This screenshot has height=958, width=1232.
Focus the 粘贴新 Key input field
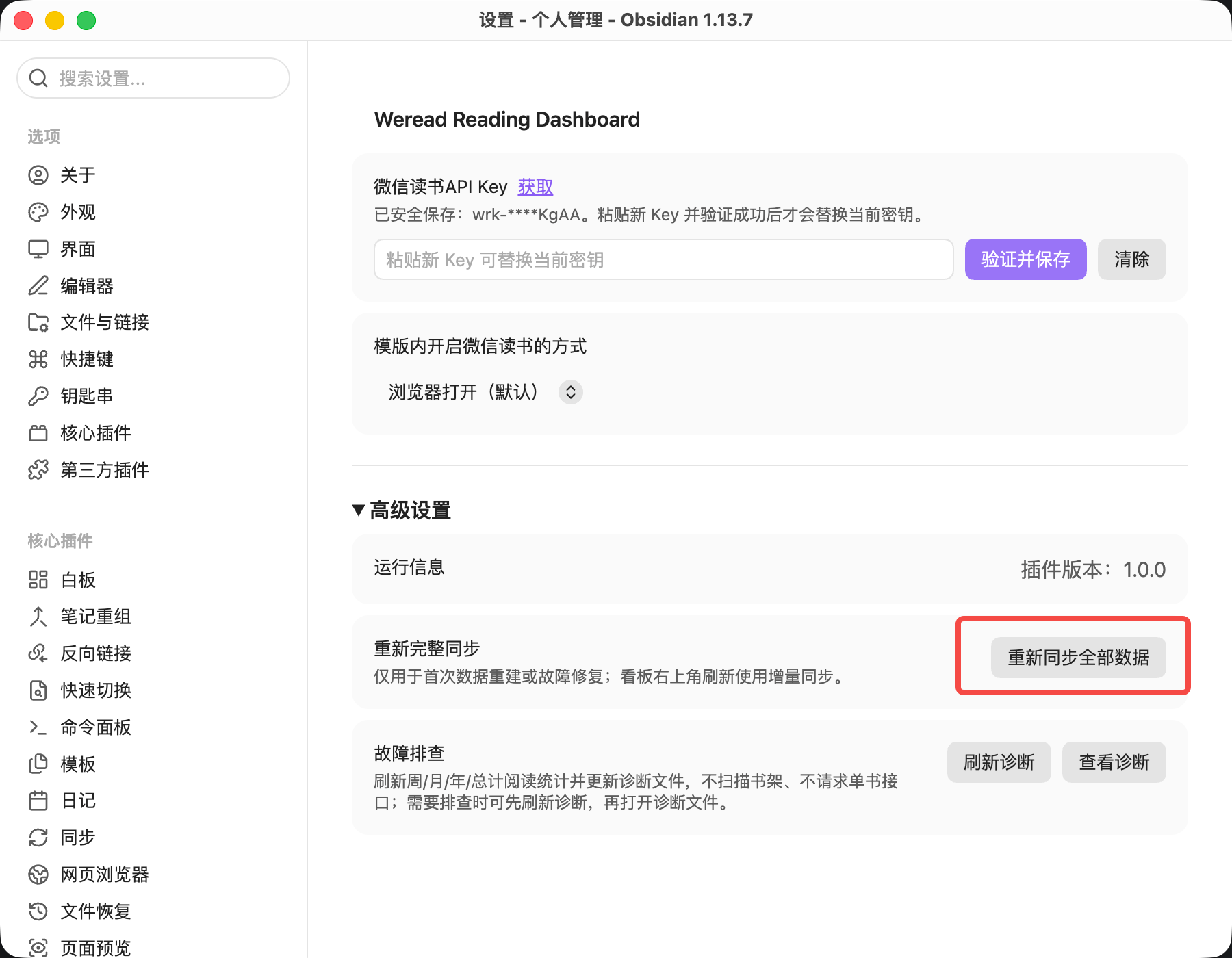663,259
